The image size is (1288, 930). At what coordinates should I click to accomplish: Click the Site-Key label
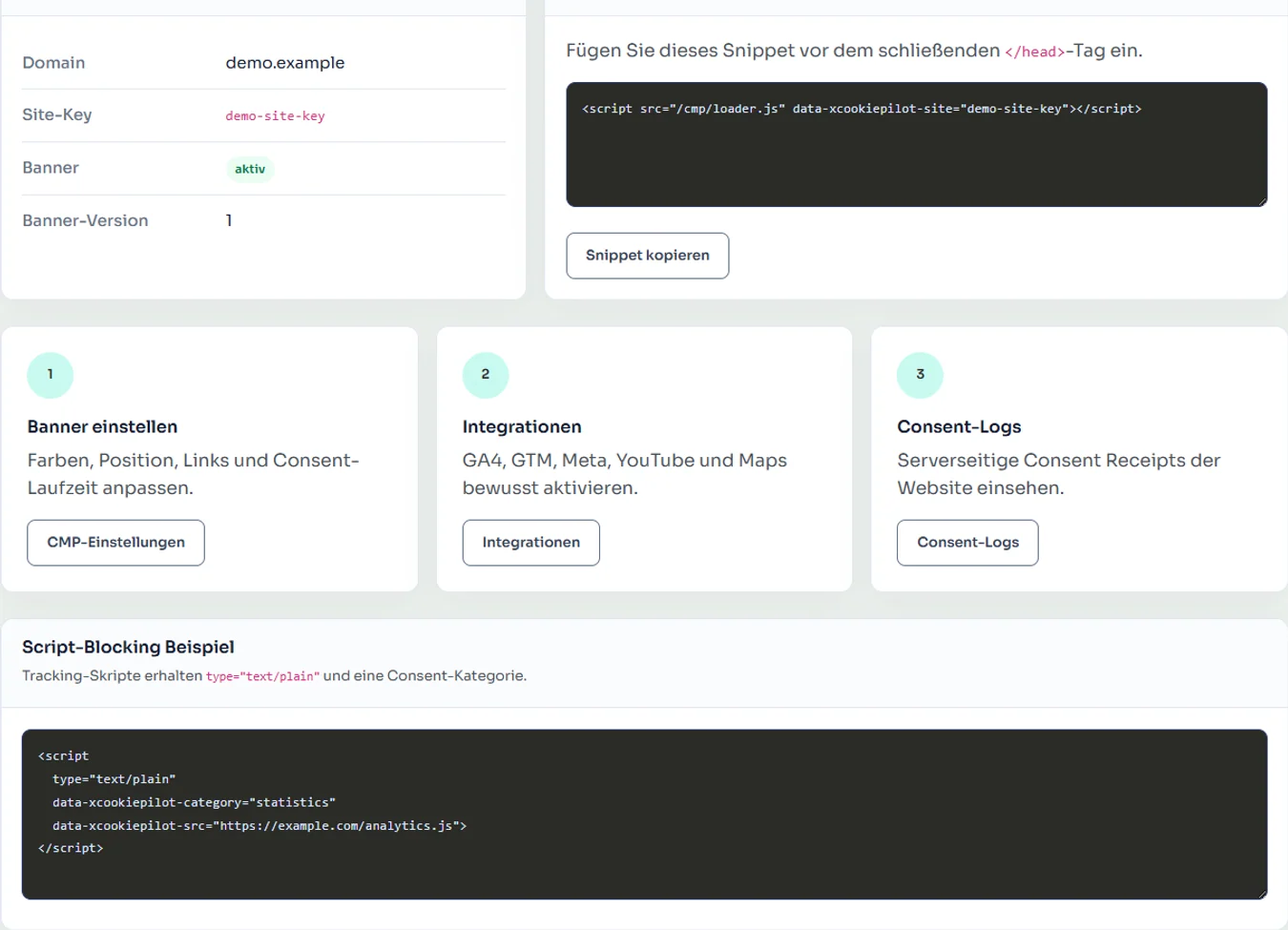tap(57, 114)
